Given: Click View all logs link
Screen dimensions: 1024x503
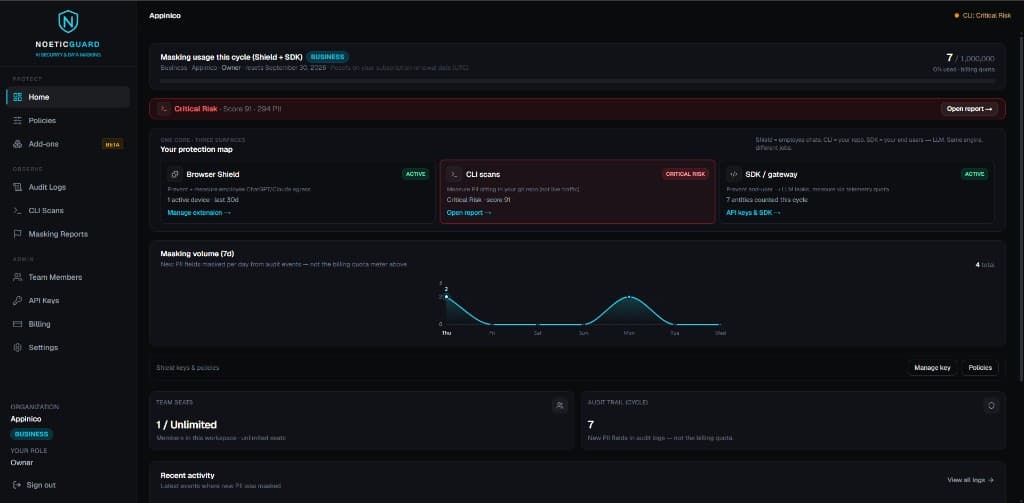Looking at the screenshot, I should click(970, 480).
